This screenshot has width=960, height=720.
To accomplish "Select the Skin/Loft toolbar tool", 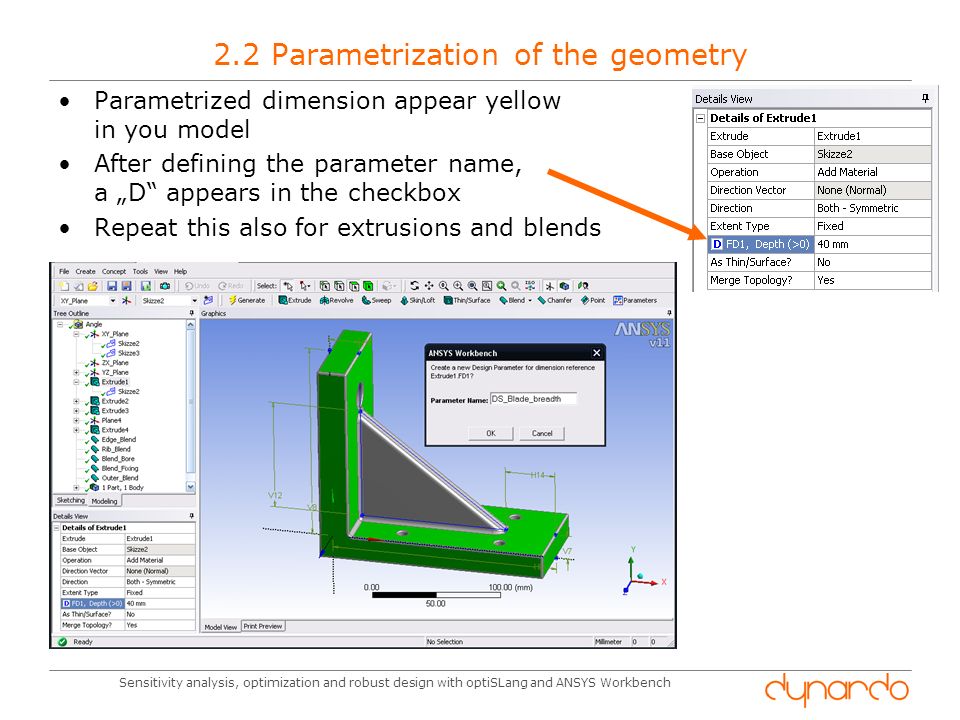I will point(418,301).
